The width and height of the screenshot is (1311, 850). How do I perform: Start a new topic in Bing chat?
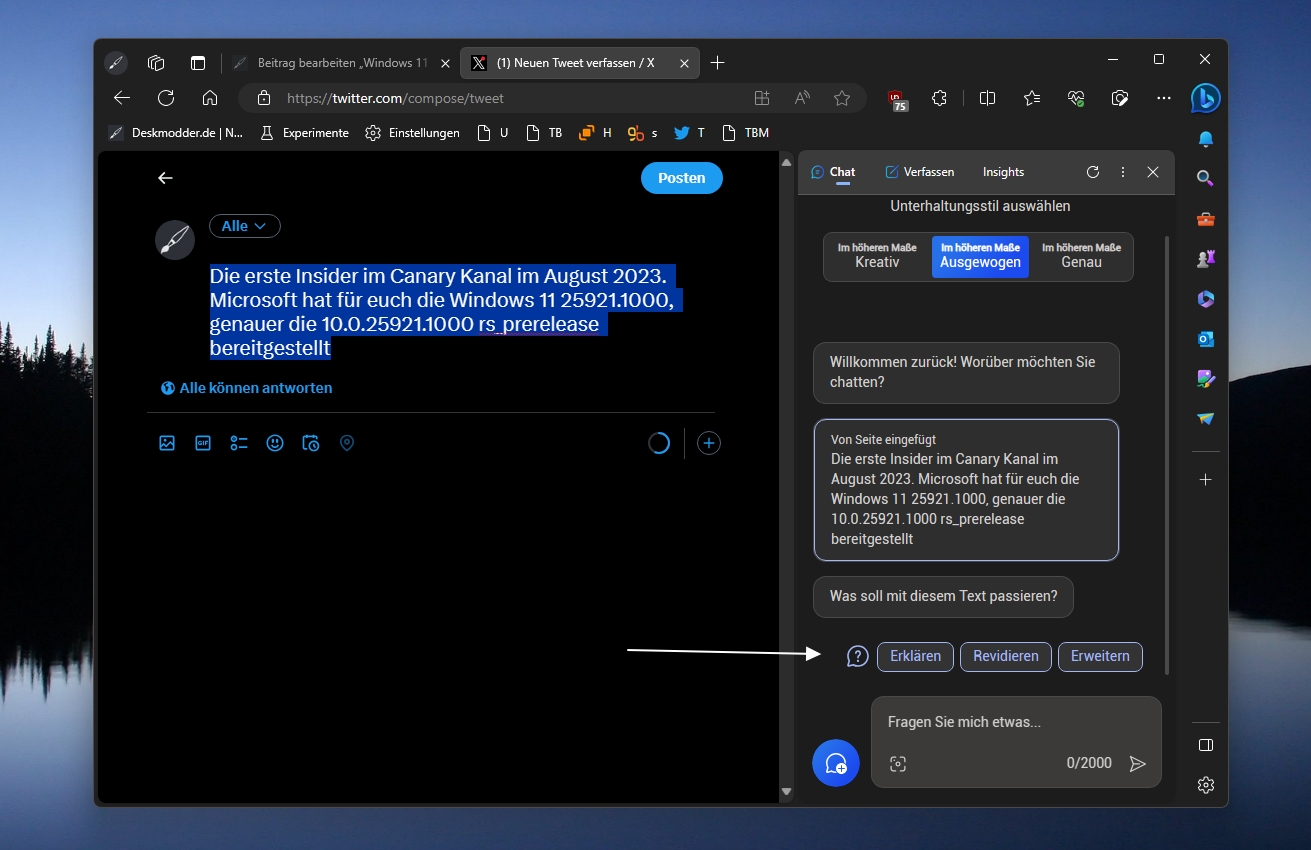coord(836,763)
